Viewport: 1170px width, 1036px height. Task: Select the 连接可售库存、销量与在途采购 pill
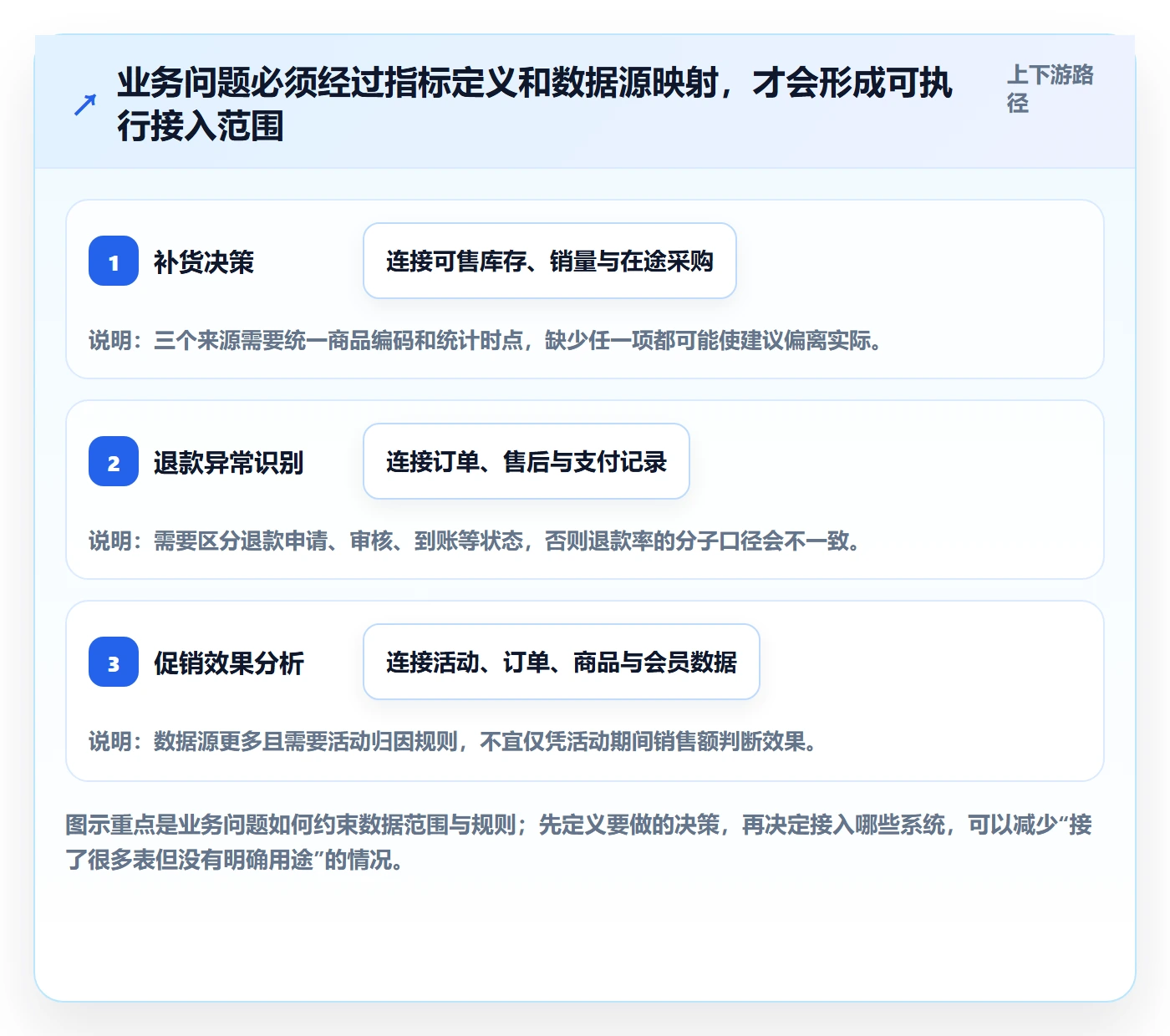(x=550, y=261)
